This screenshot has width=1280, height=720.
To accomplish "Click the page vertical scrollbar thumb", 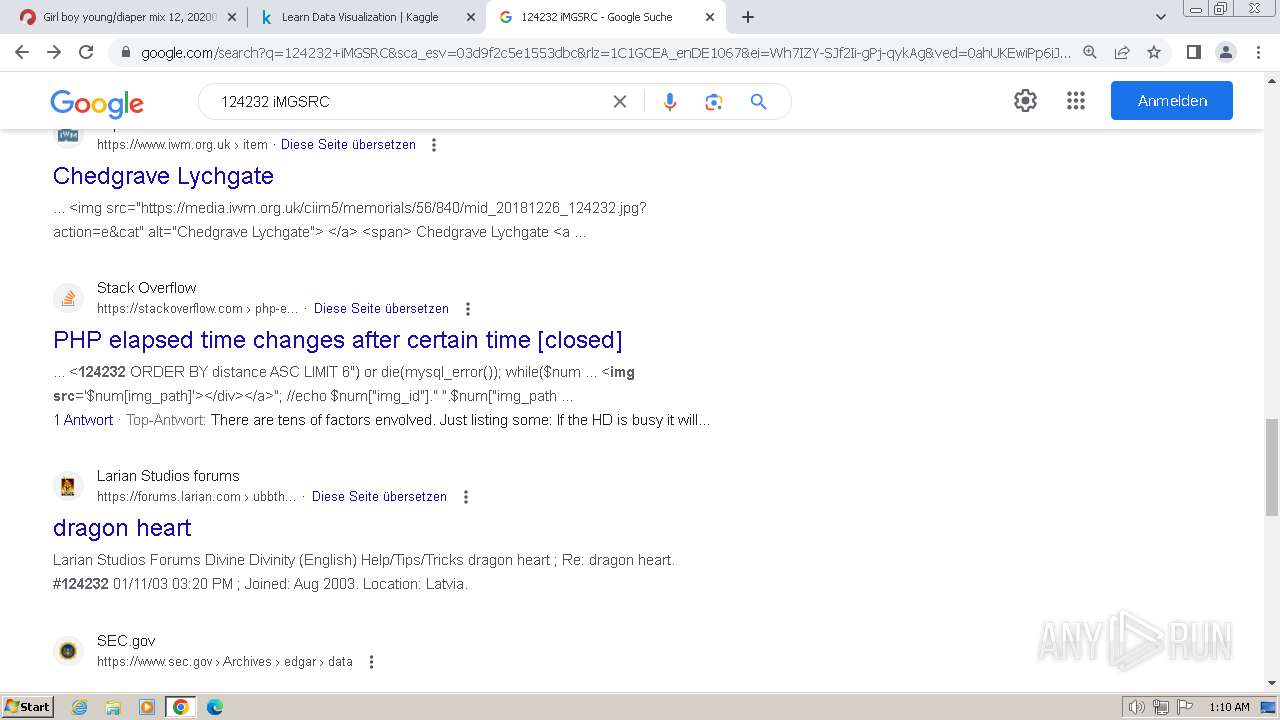I will coord(1272,467).
